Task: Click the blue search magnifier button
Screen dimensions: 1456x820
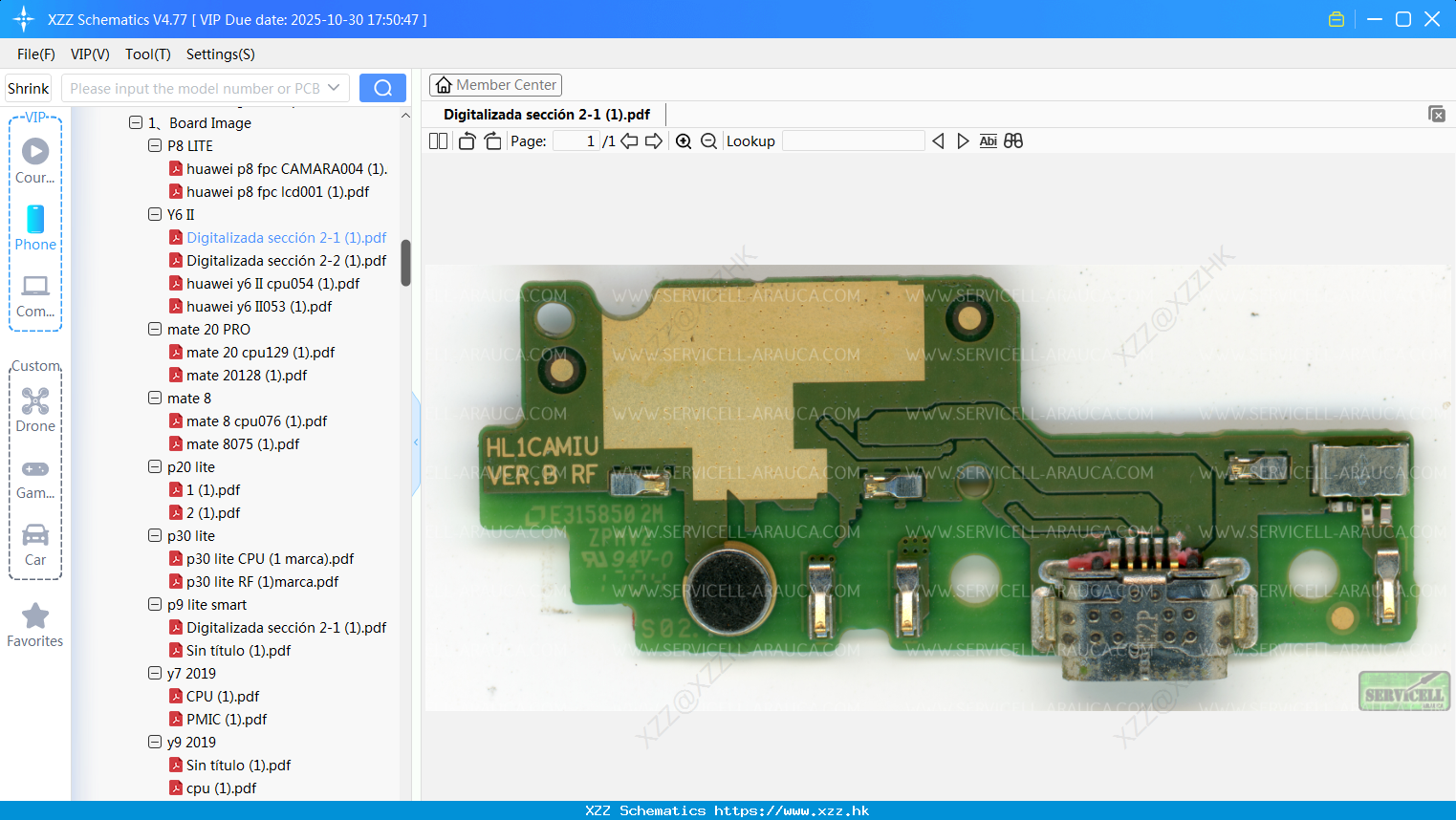Action: click(x=382, y=88)
